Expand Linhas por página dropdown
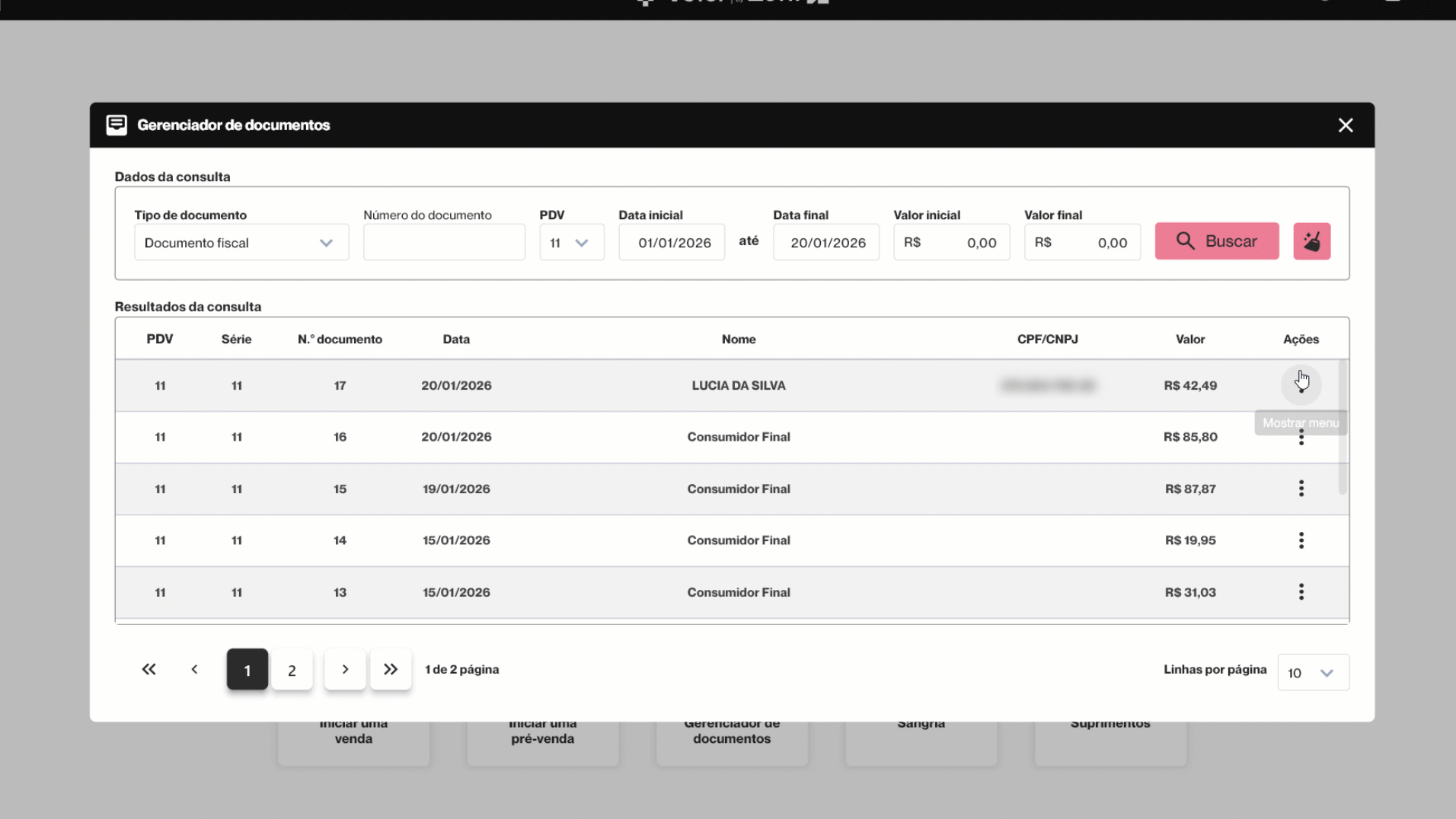1456x819 pixels. click(1313, 673)
